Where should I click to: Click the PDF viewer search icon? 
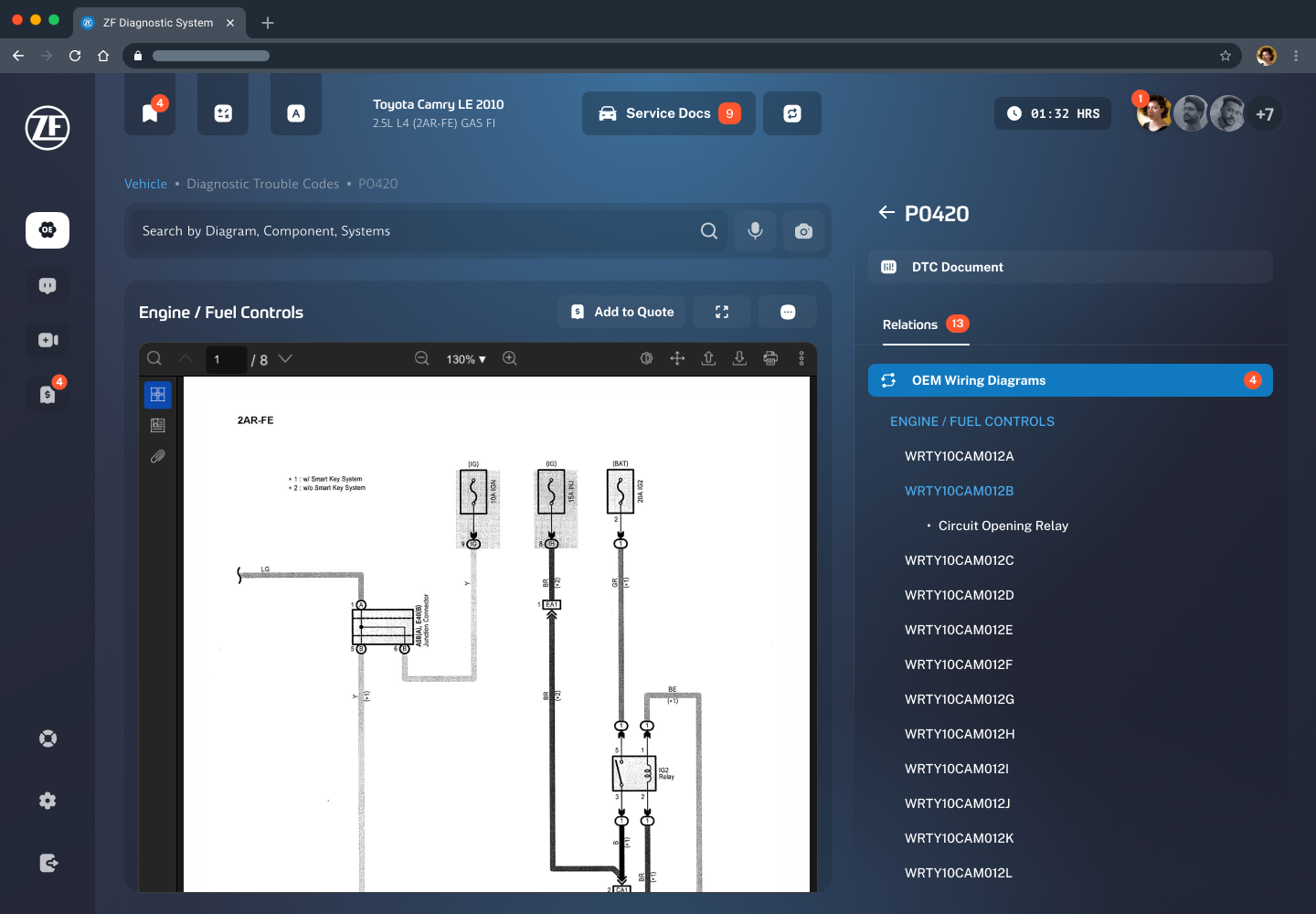point(154,358)
